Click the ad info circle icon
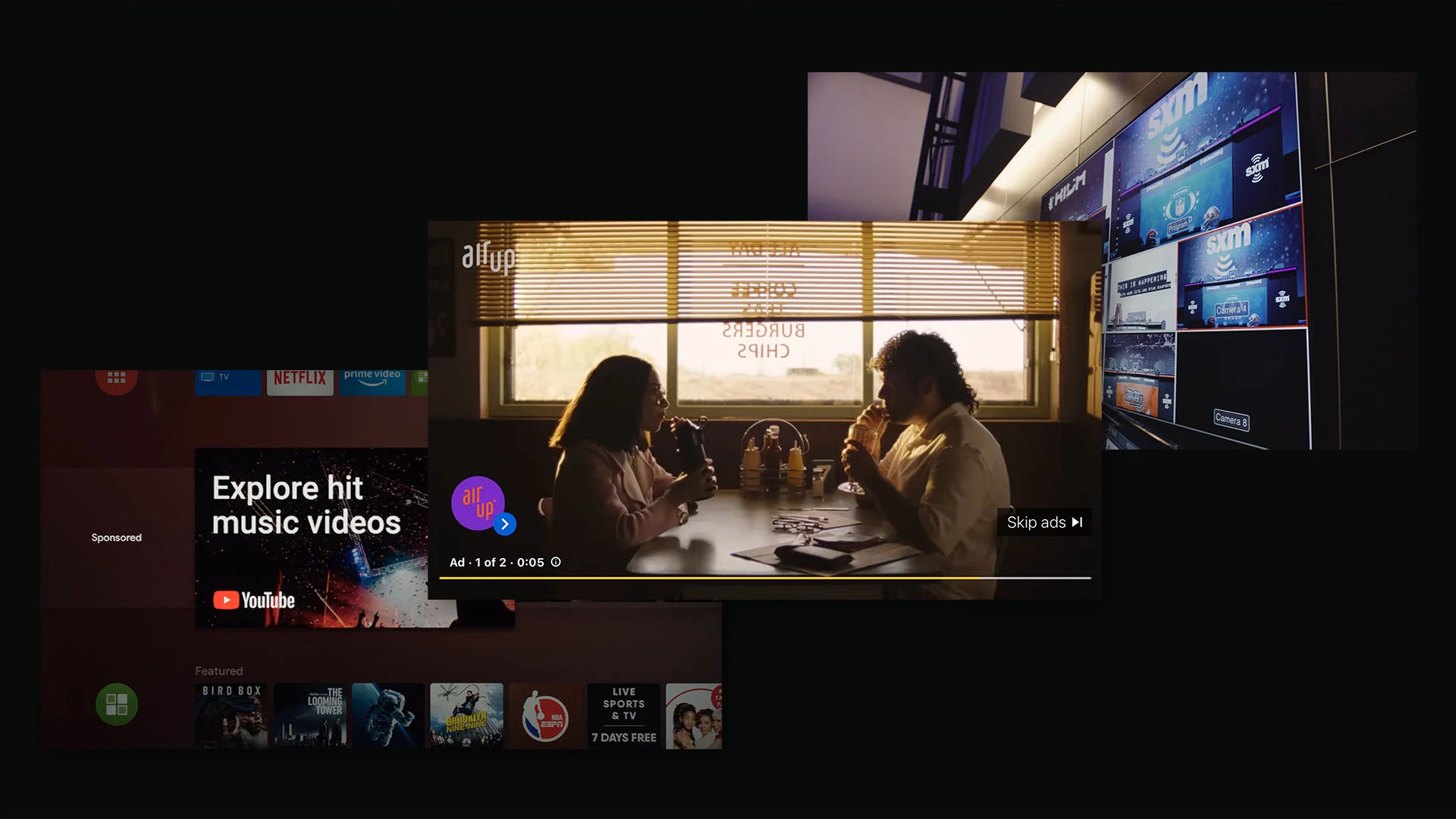This screenshot has width=1456, height=819. 556,562
